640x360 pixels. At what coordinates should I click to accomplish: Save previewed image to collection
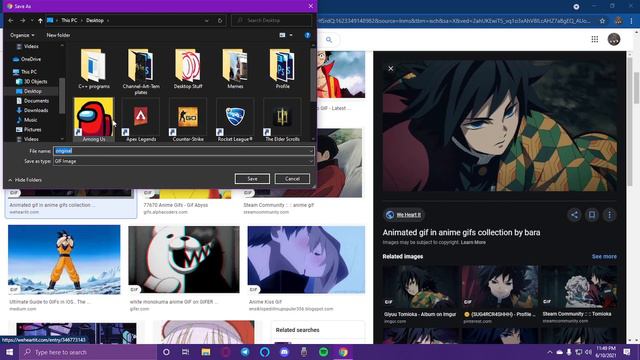coord(592,215)
